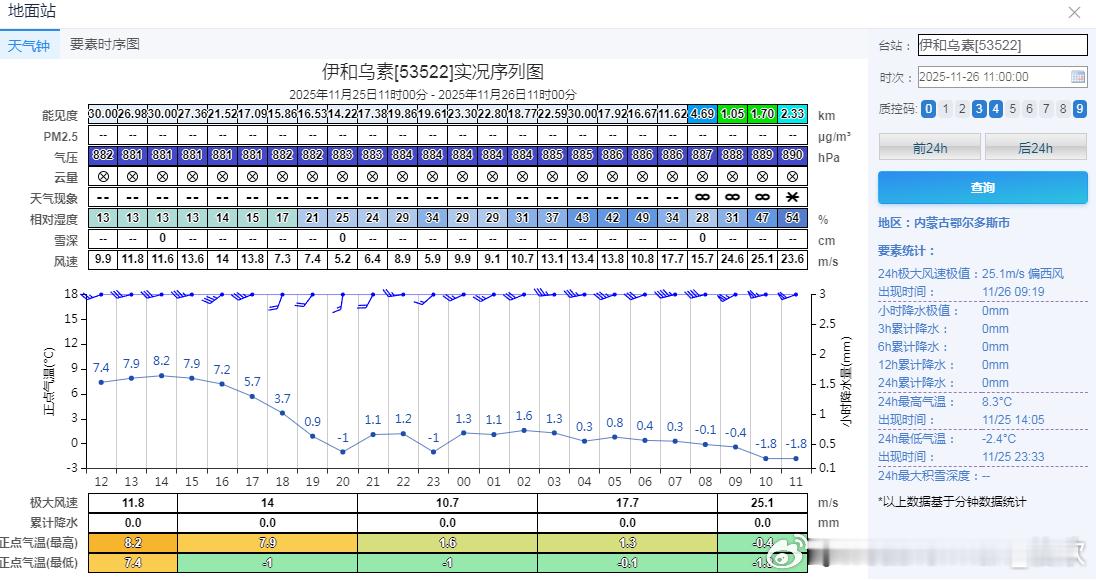The height and width of the screenshot is (580, 1096).
Task: Toggle quality code 4
Action: point(996,108)
